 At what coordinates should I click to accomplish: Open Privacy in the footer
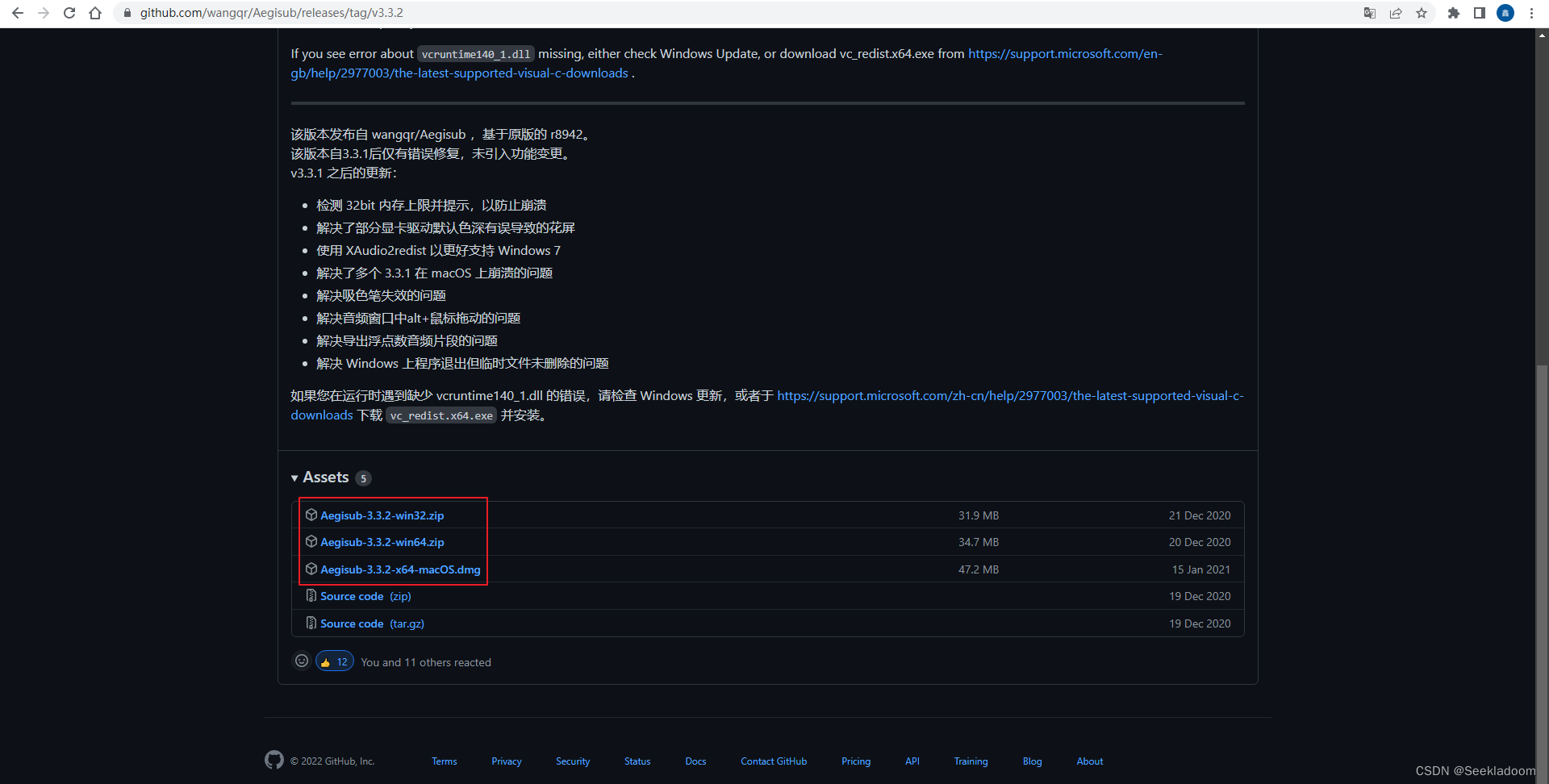point(507,761)
